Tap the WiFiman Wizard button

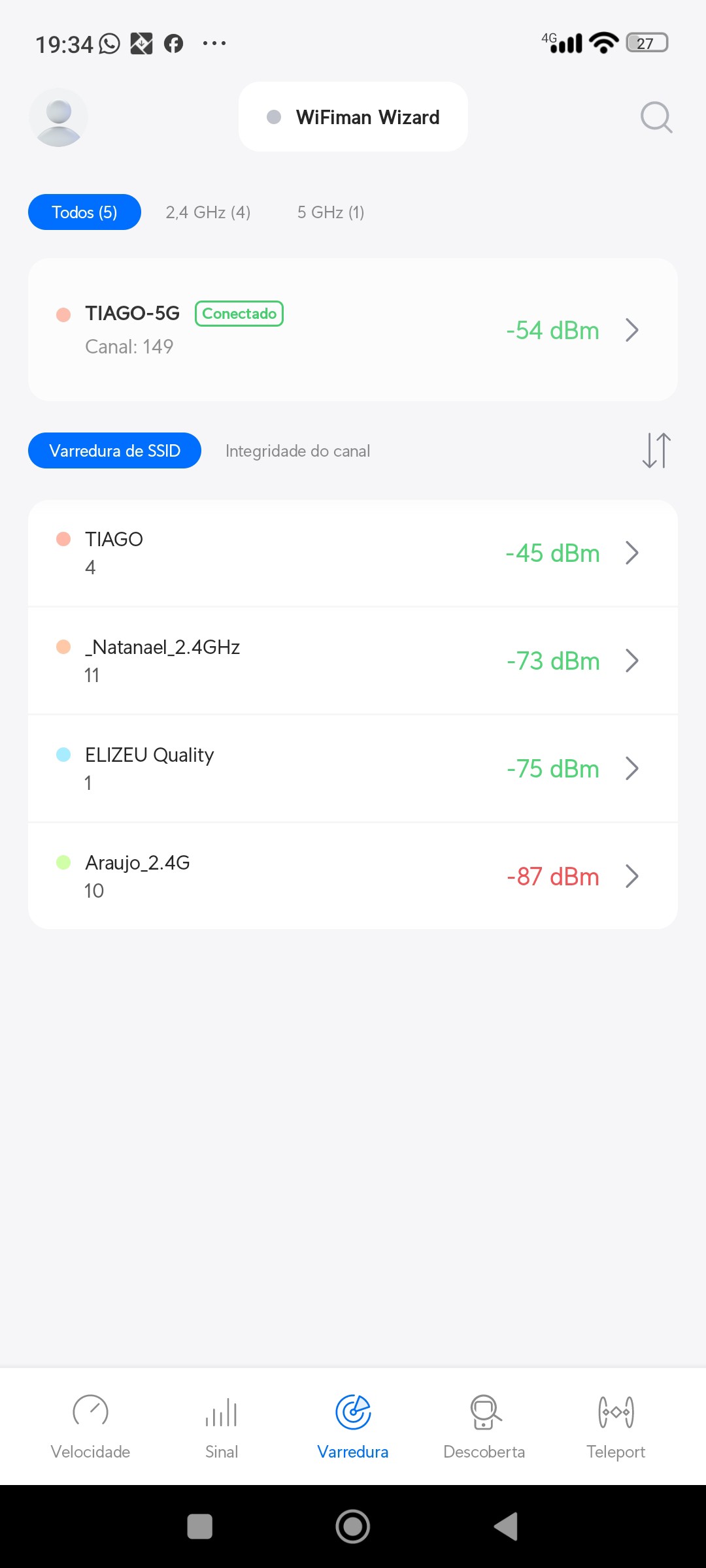click(353, 117)
